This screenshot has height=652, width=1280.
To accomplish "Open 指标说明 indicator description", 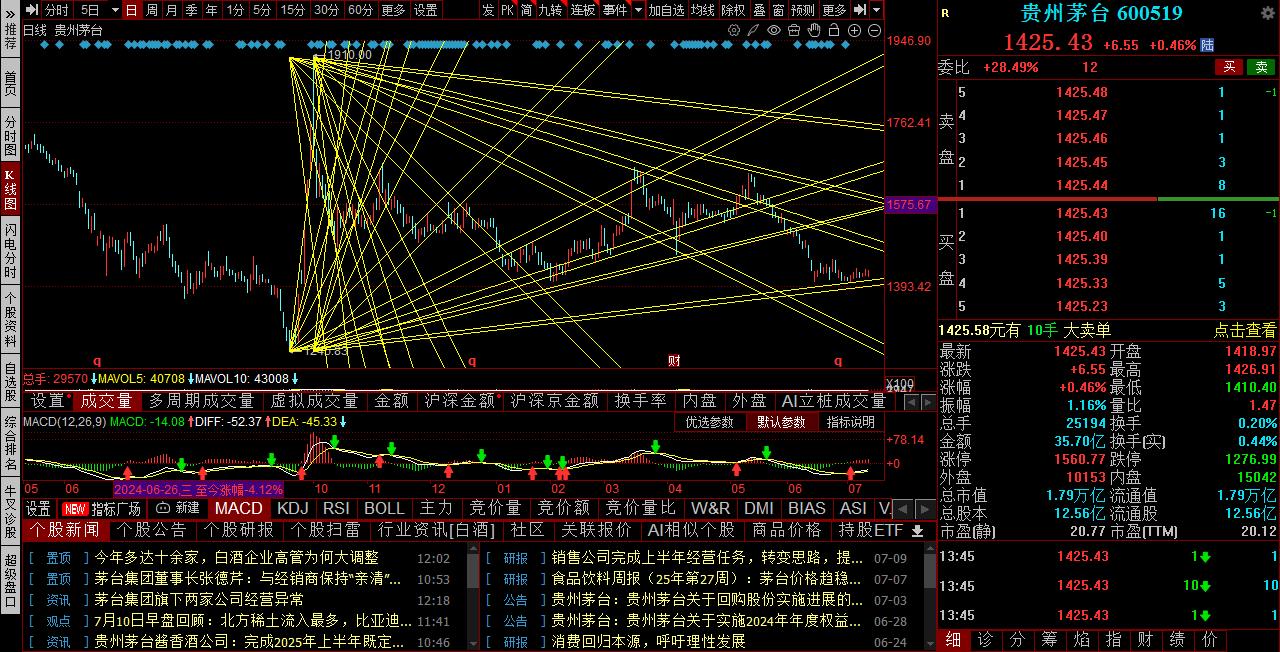I will [851, 422].
